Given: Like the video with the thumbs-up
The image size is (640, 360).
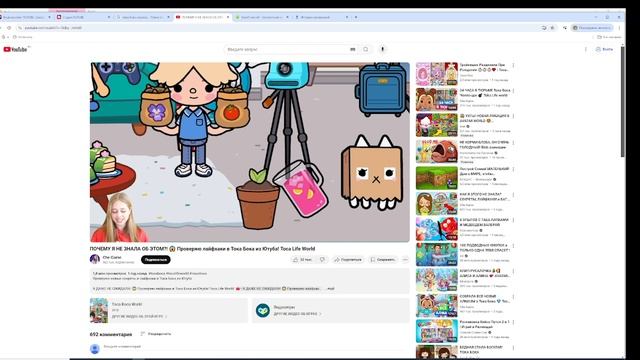Looking at the screenshot, I should pos(302,260).
